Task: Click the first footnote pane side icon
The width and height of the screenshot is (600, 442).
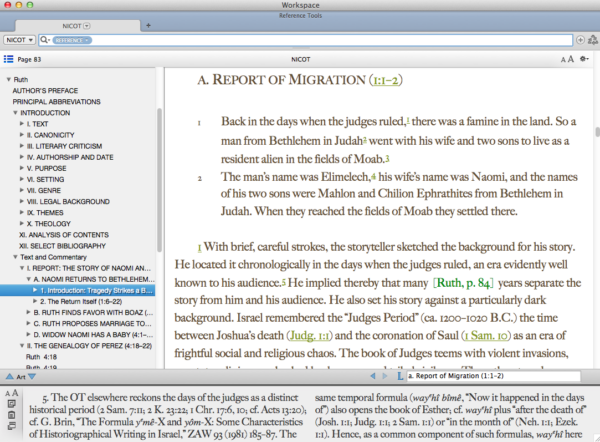Action: 11,404
